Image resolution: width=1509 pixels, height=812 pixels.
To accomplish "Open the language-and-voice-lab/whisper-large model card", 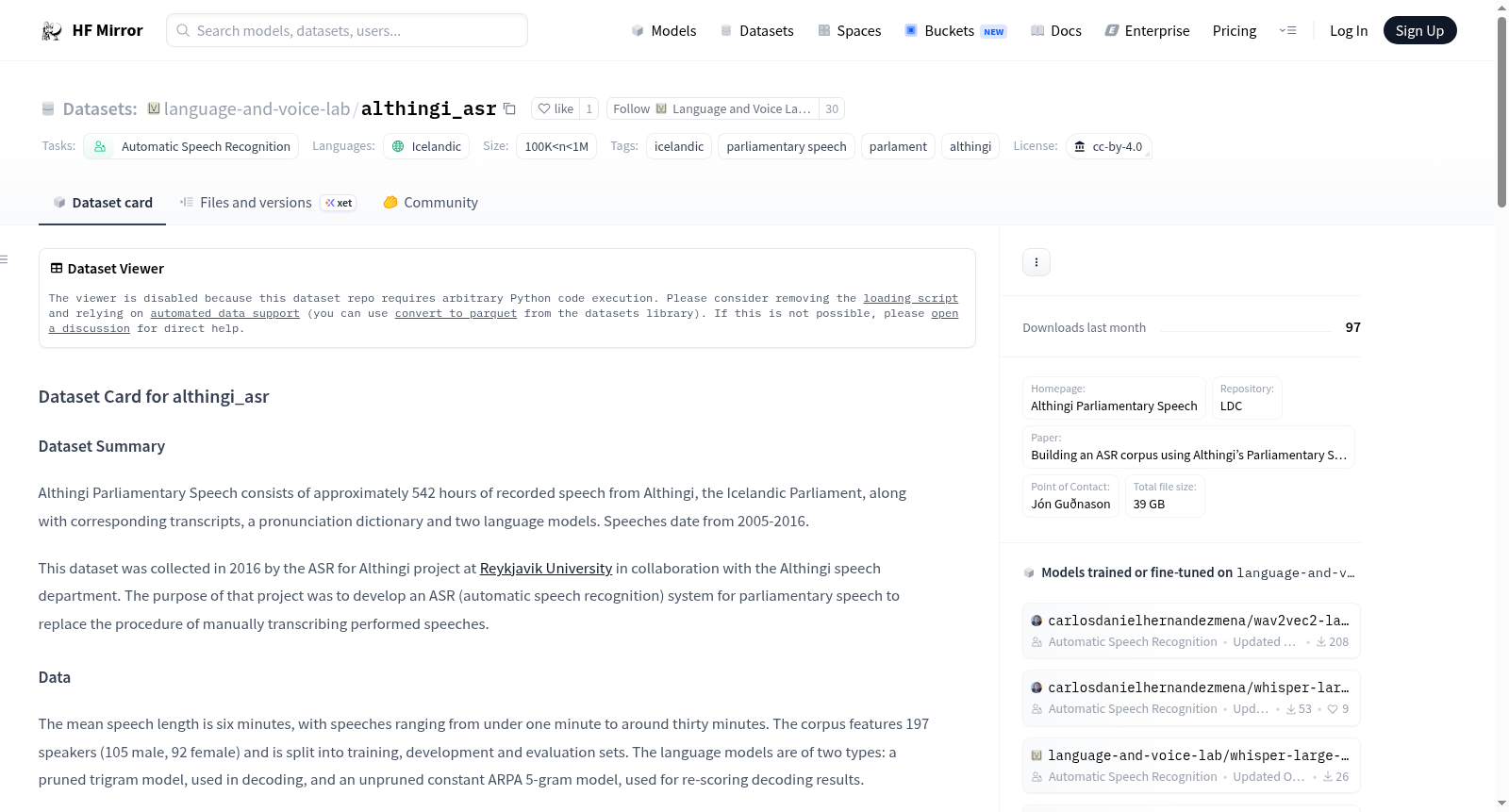I will click(x=1191, y=766).
